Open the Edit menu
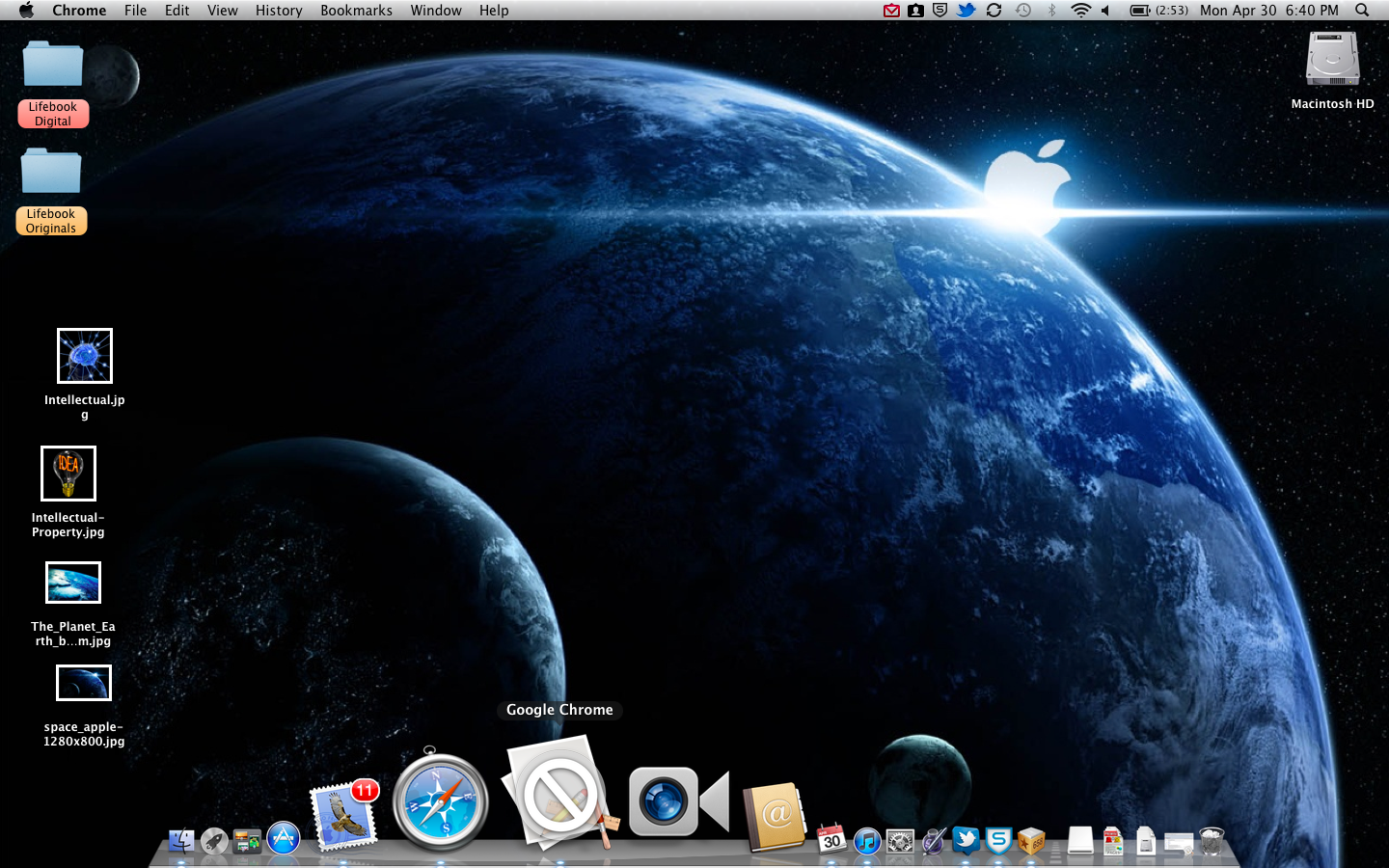Image resolution: width=1389 pixels, height=868 pixels. (177, 11)
